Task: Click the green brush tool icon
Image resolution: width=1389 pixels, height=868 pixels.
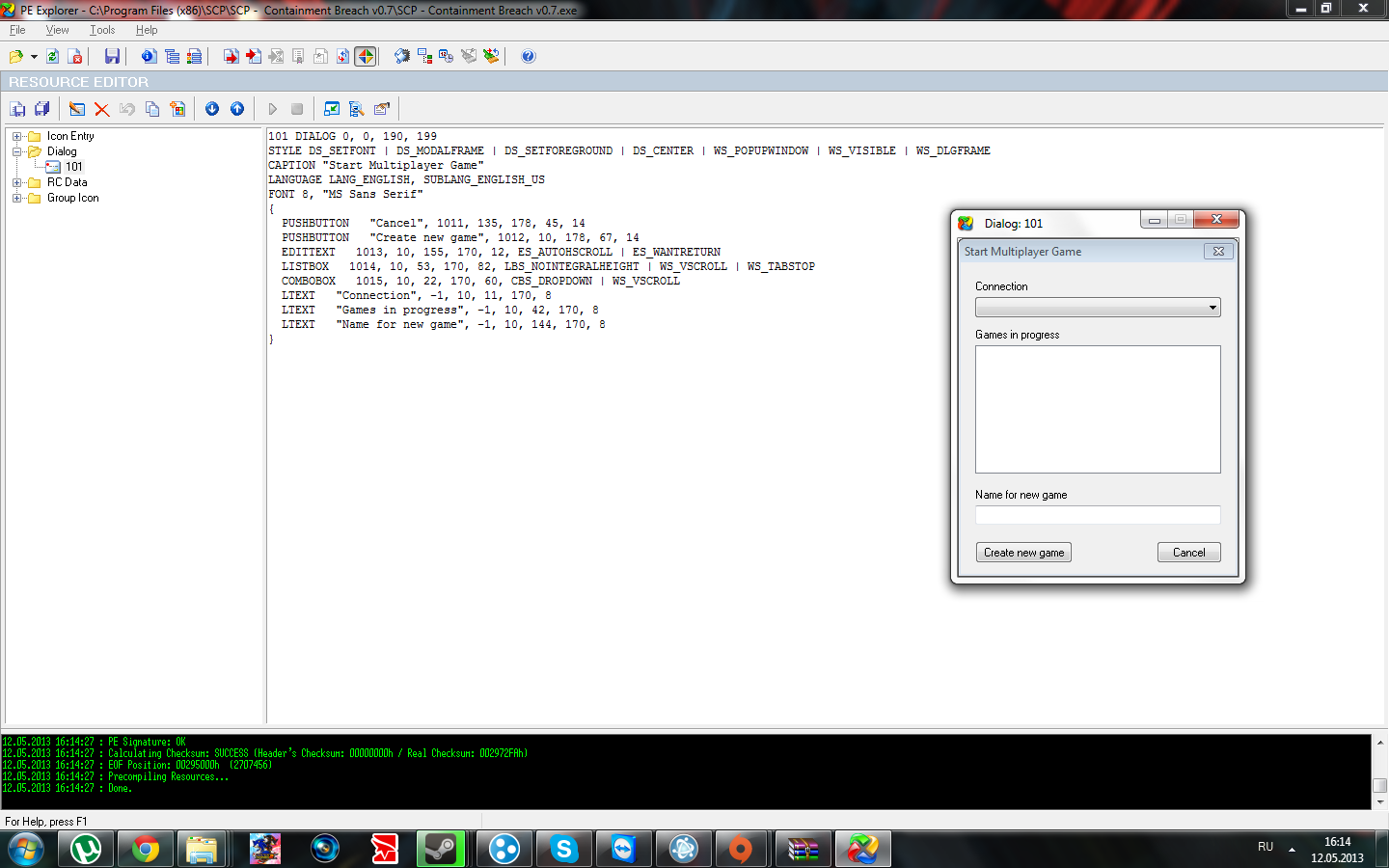Action: point(491,57)
